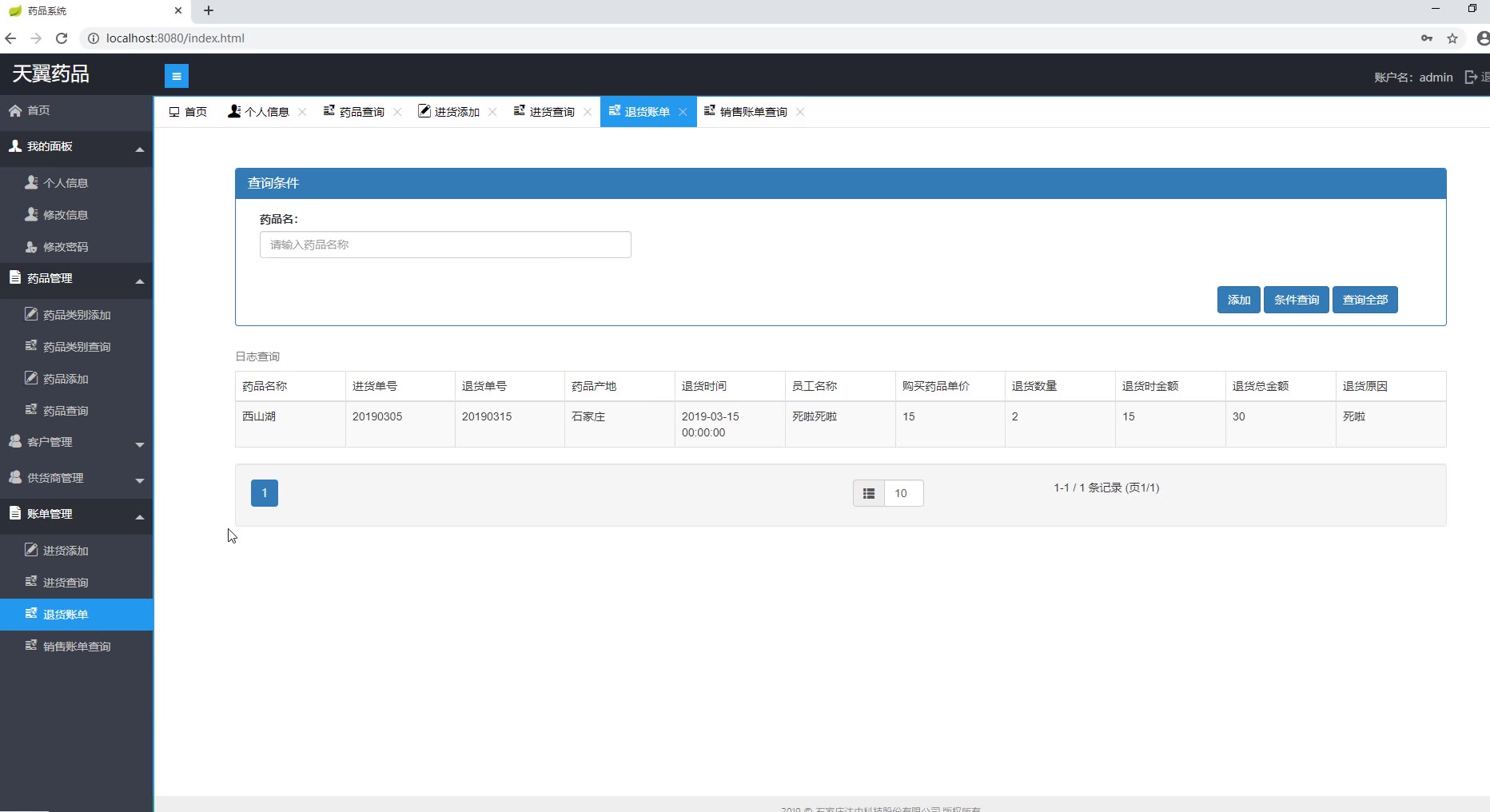This screenshot has height=812, width=1490.
Task: Click the document icon beside 账单管理
Action: click(x=15, y=513)
